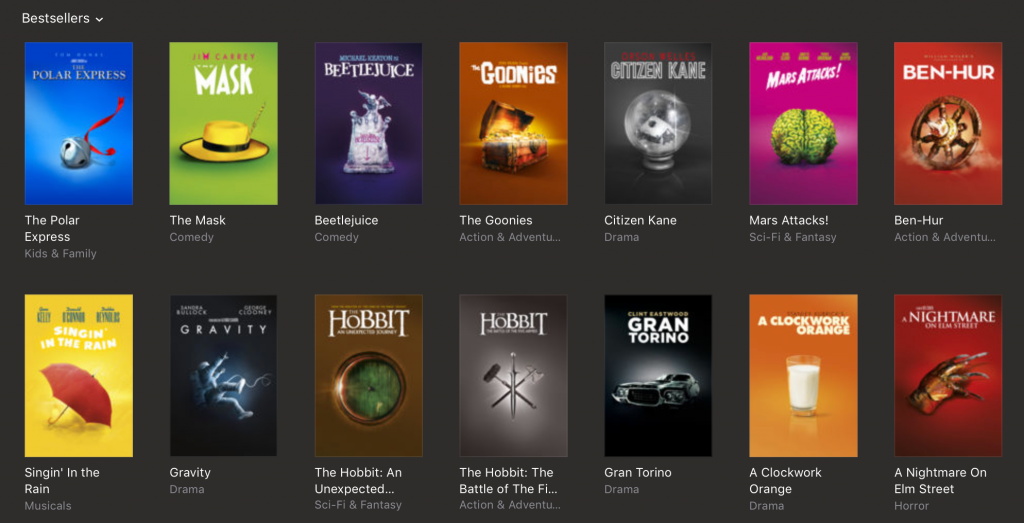Click Action & Adventure genre under The Goonies
1024x523 pixels.
pyautogui.click(x=510, y=237)
